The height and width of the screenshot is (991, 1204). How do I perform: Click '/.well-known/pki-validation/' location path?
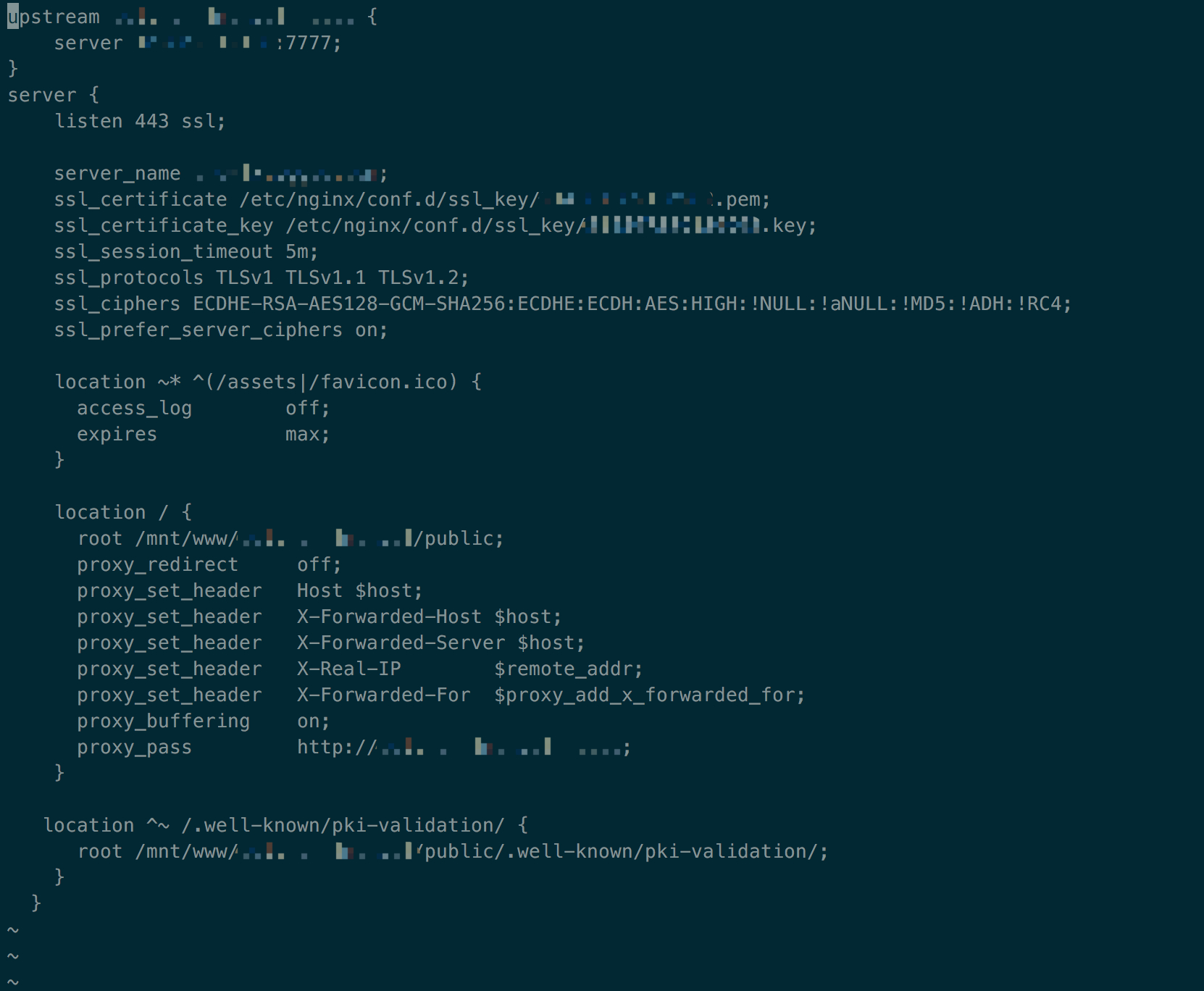click(343, 825)
